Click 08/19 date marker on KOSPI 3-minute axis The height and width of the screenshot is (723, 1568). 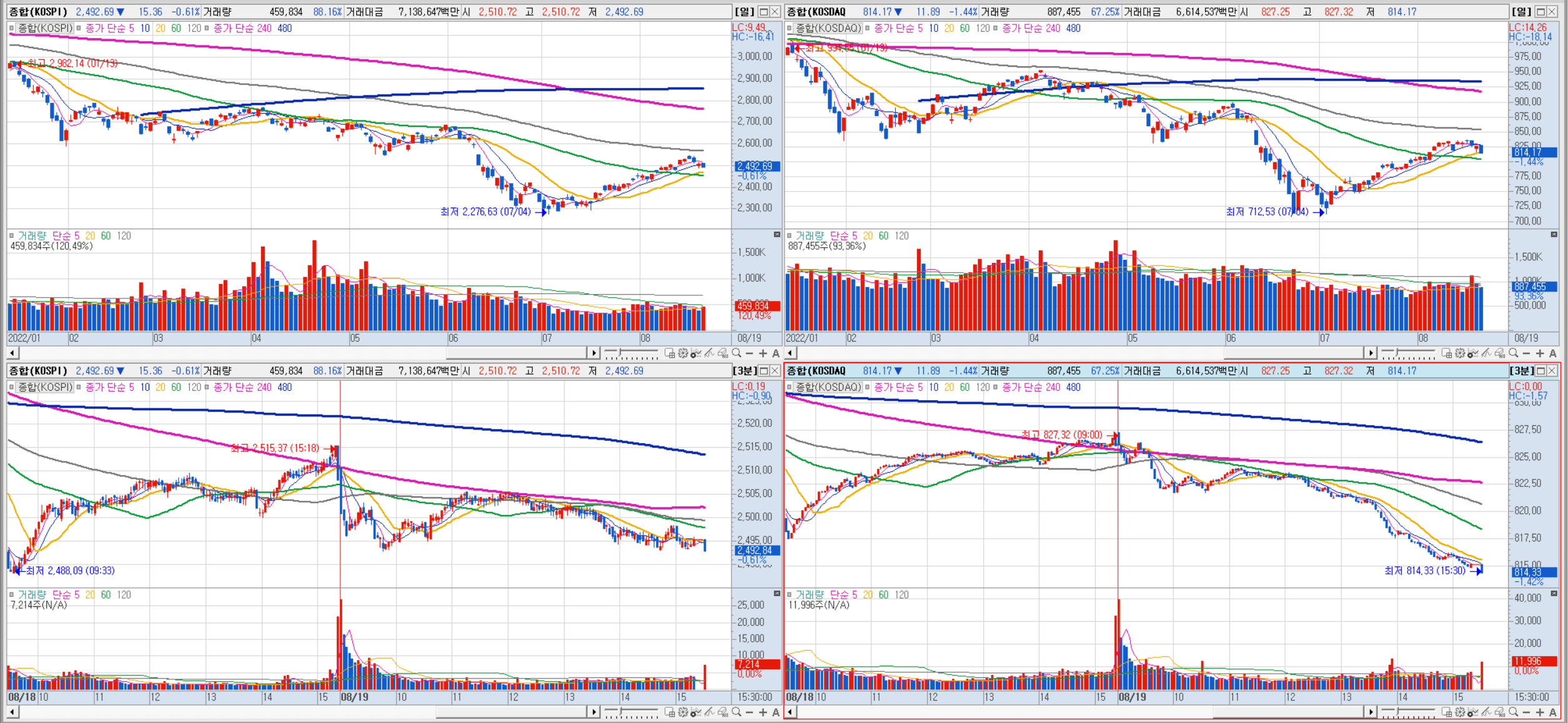click(354, 697)
